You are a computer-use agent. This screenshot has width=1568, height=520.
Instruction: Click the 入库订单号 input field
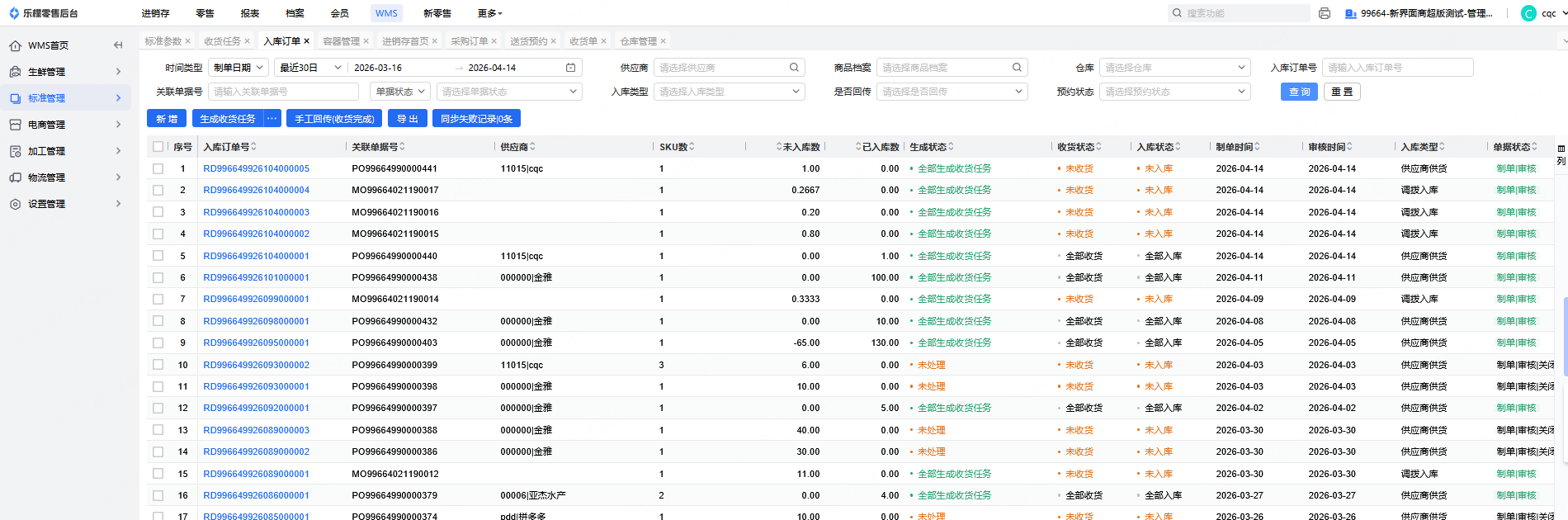[x=1396, y=68]
